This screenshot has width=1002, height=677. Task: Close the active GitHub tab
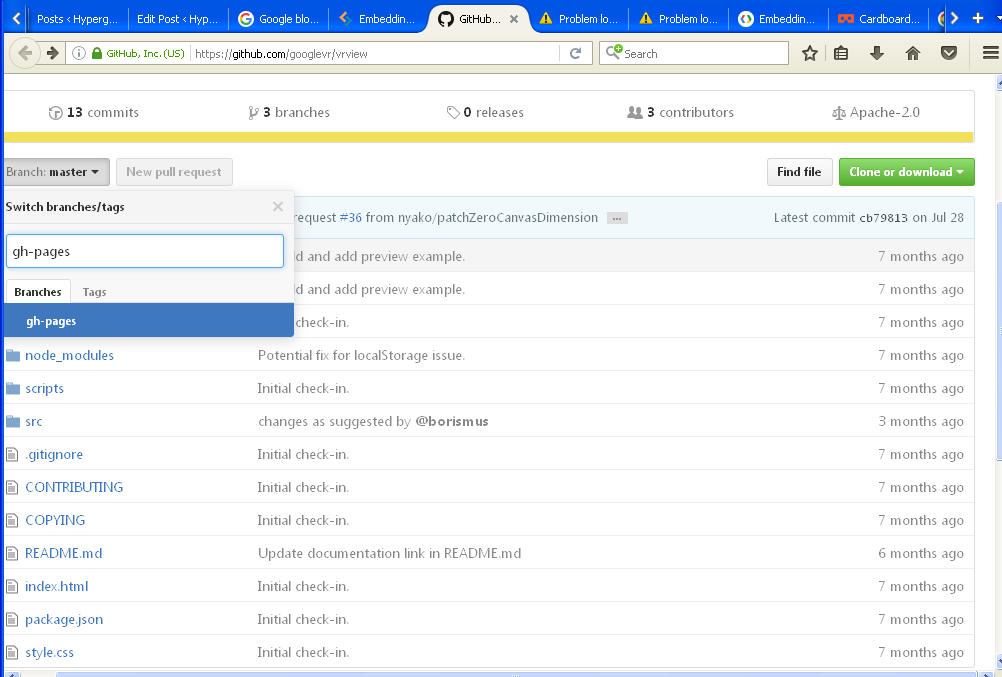[x=514, y=19]
